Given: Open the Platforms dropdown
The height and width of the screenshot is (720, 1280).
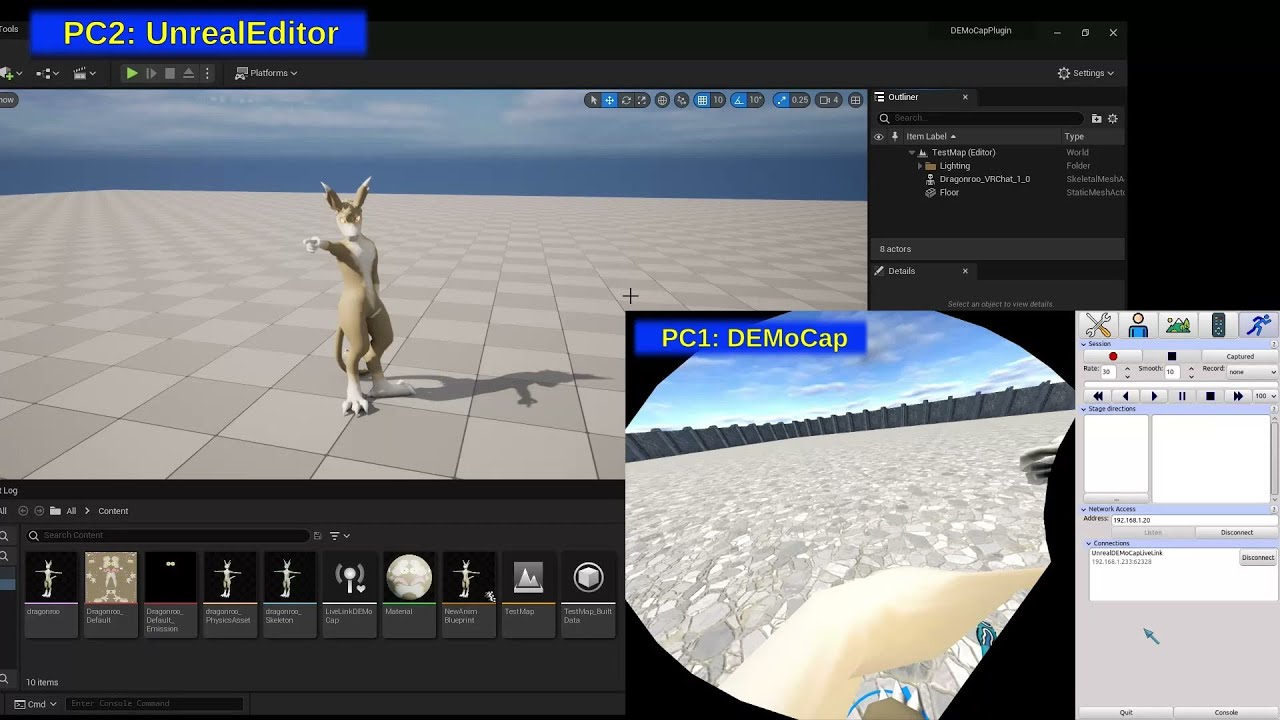Looking at the screenshot, I should pos(266,73).
